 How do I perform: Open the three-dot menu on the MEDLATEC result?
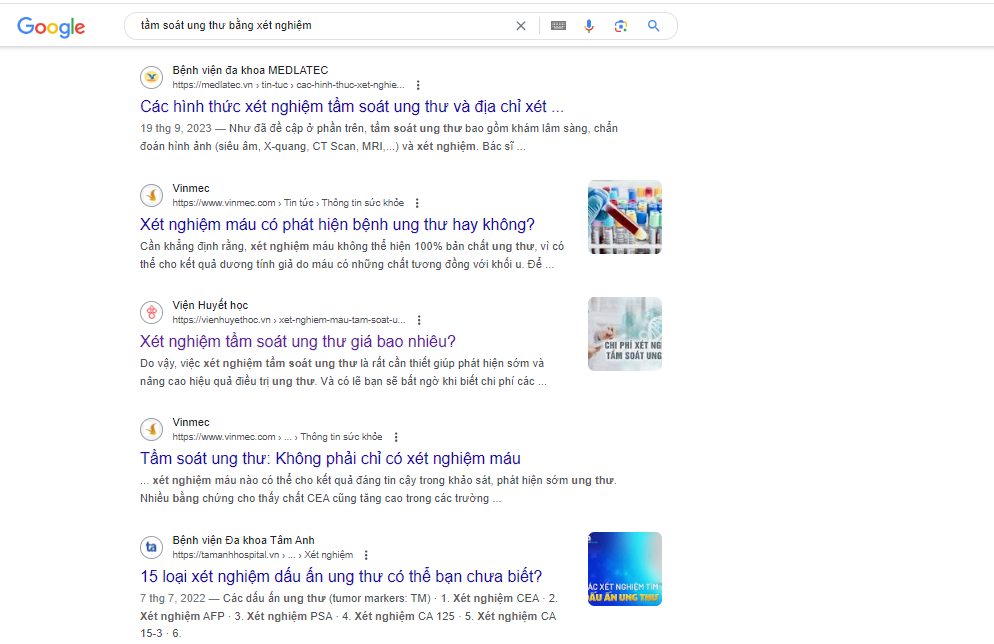[x=418, y=85]
